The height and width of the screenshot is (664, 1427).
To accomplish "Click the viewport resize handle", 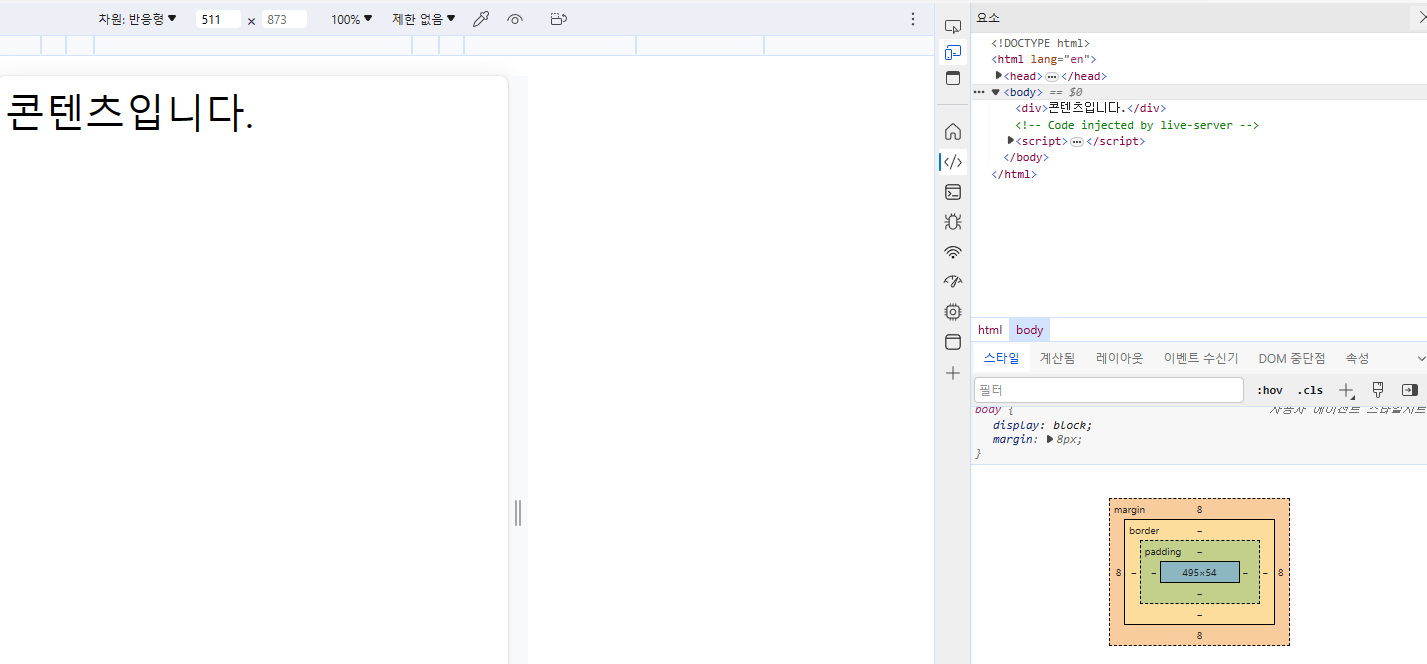I will [x=518, y=512].
